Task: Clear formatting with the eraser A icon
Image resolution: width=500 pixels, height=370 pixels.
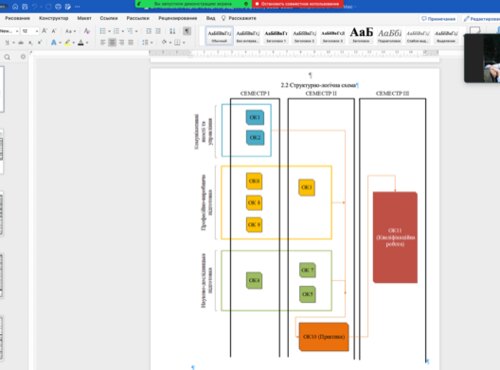Action: [x=87, y=31]
